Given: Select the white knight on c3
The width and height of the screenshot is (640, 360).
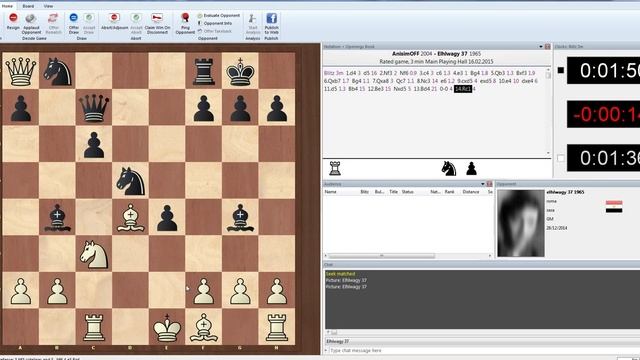Looking at the screenshot, I should (94, 254).
